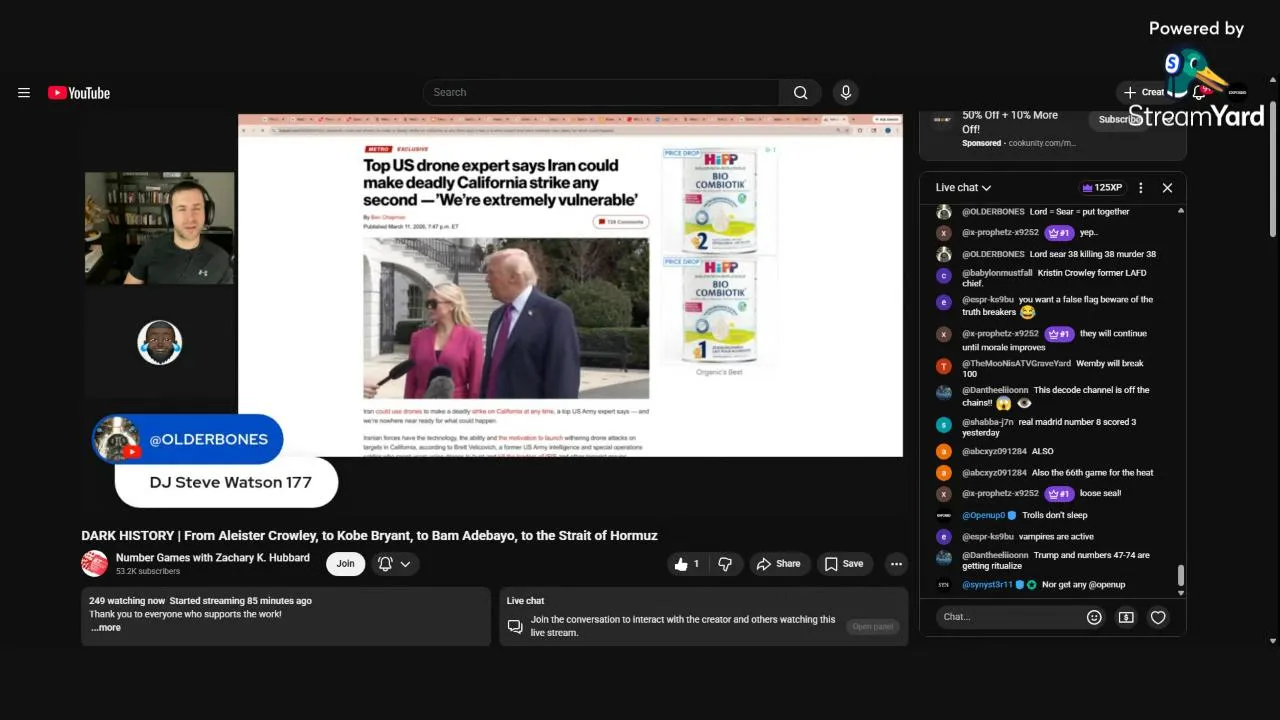
Task: Click @Openup0 'Trolls don't sleep' message
Action: (x=1024, y=515)
